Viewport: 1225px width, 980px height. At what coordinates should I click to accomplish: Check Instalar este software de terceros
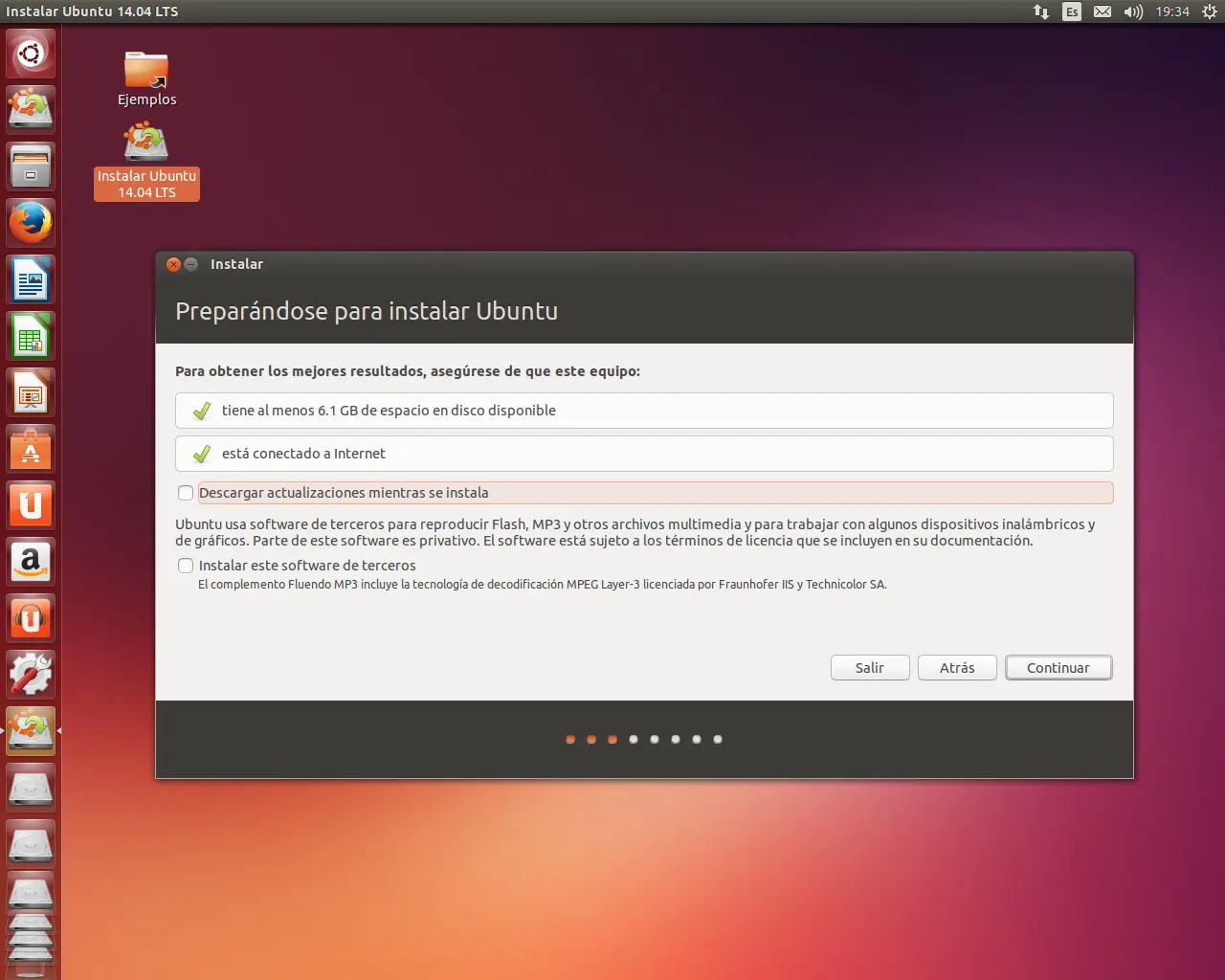tap(186, 566)
